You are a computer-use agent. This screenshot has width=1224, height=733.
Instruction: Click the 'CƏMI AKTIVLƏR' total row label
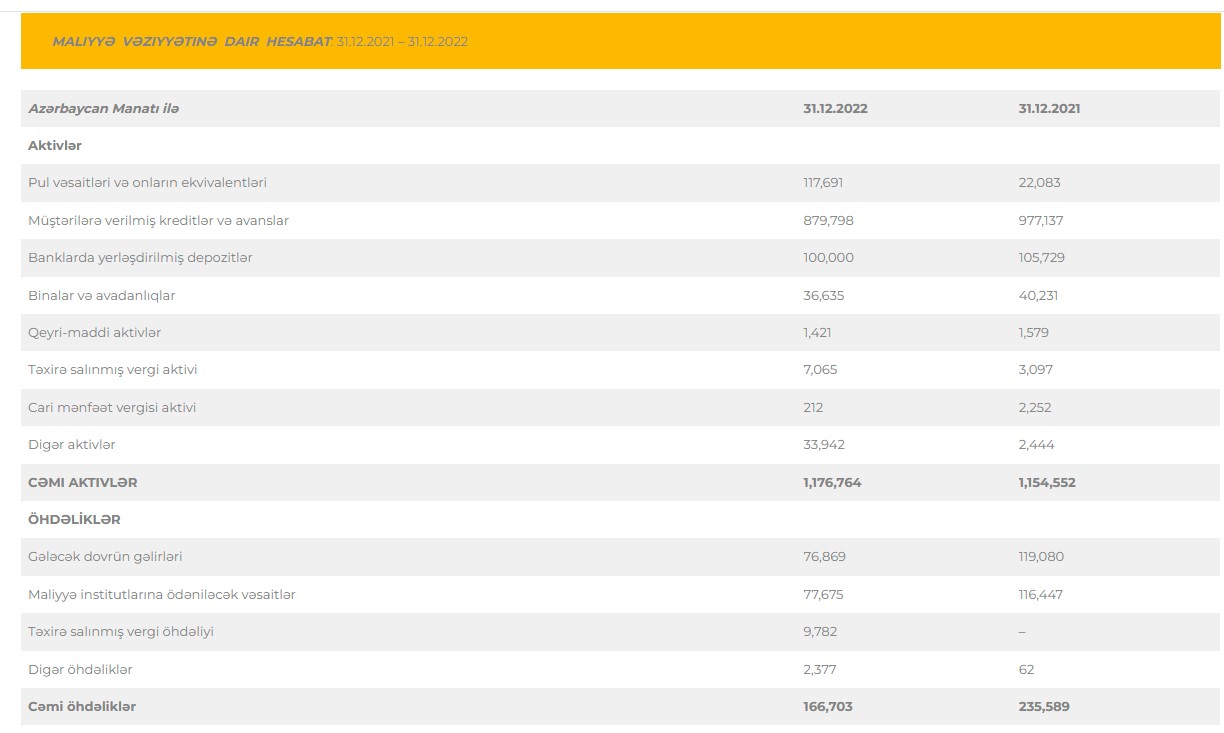83,483
